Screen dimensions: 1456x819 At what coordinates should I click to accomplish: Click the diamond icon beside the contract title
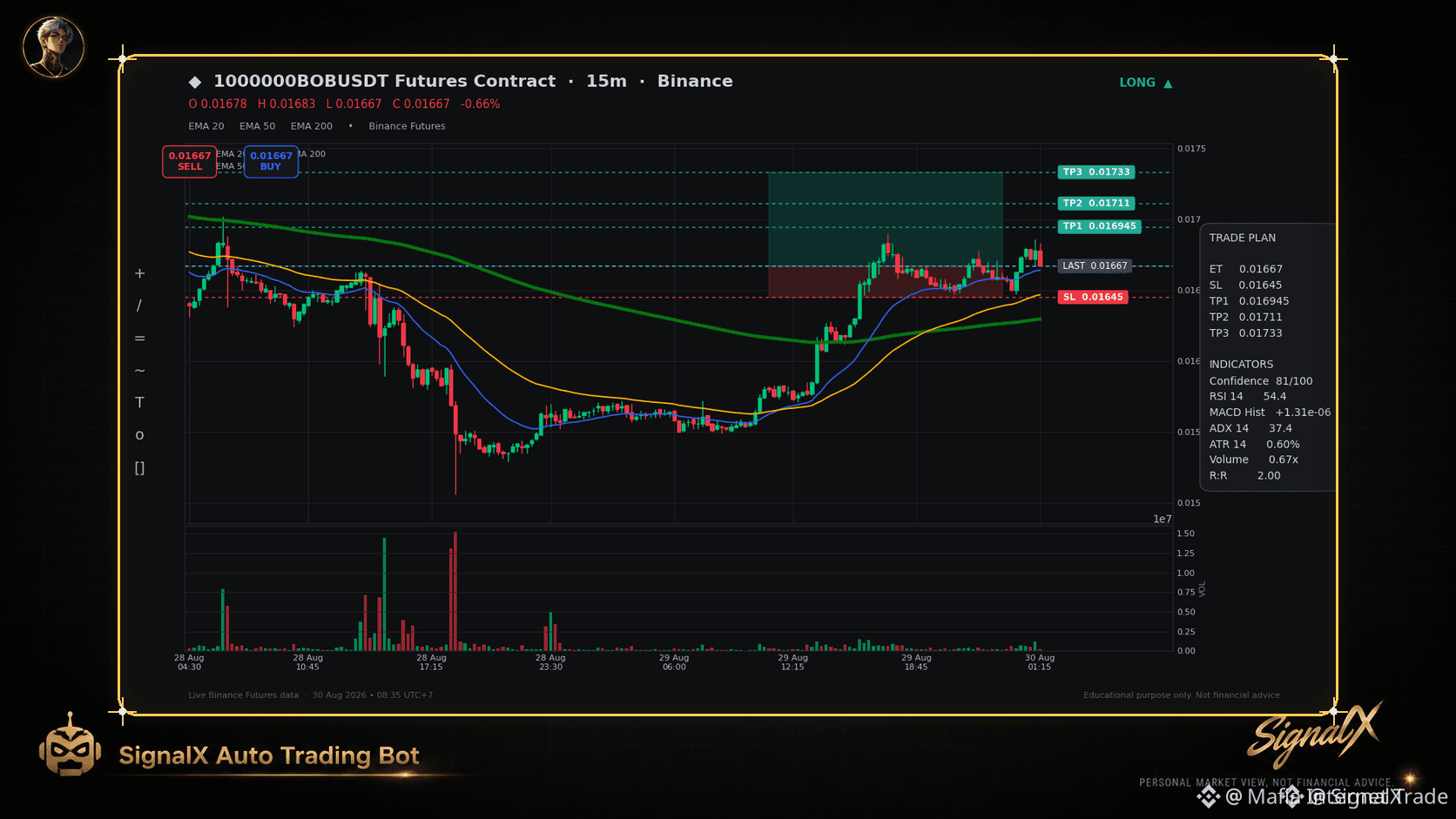(x=195, y=82)
